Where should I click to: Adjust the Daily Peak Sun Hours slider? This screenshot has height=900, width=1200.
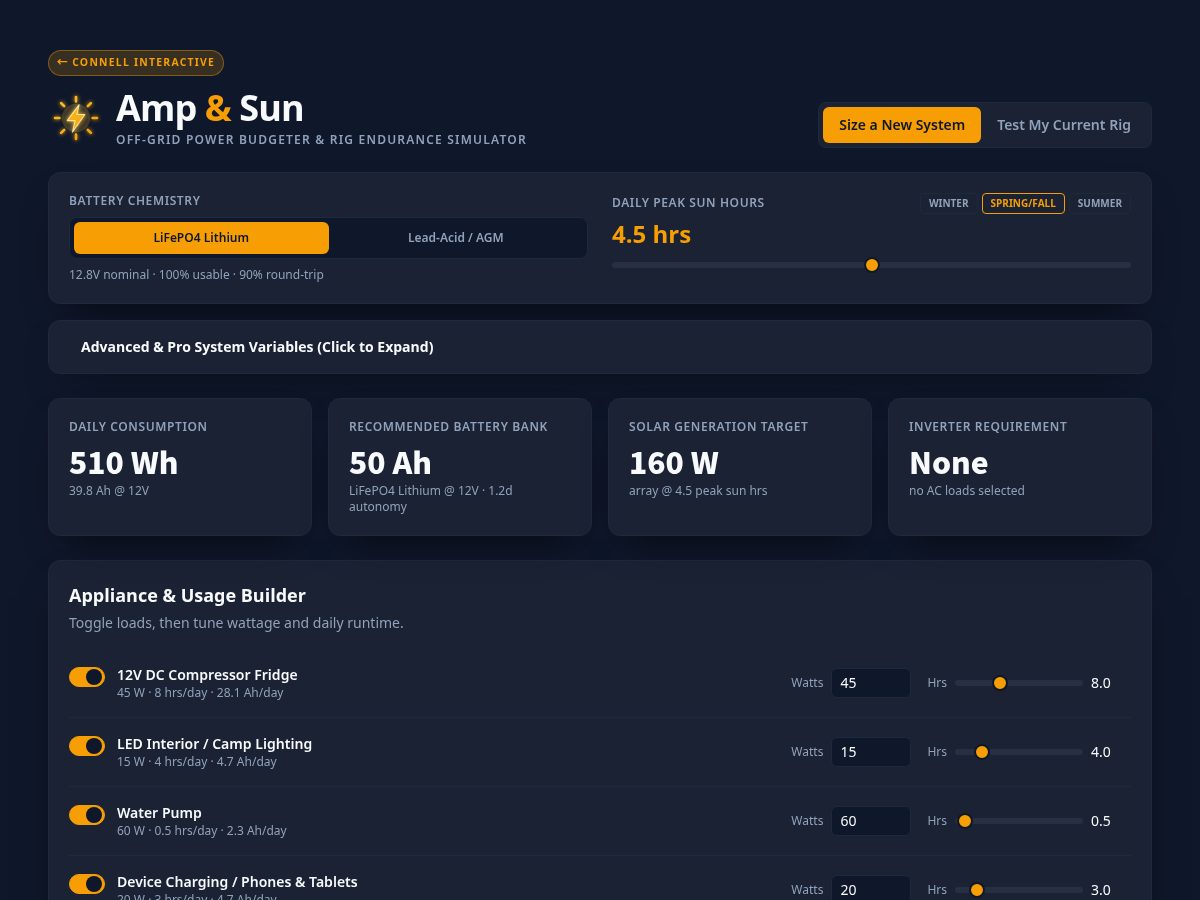[871, 265]
